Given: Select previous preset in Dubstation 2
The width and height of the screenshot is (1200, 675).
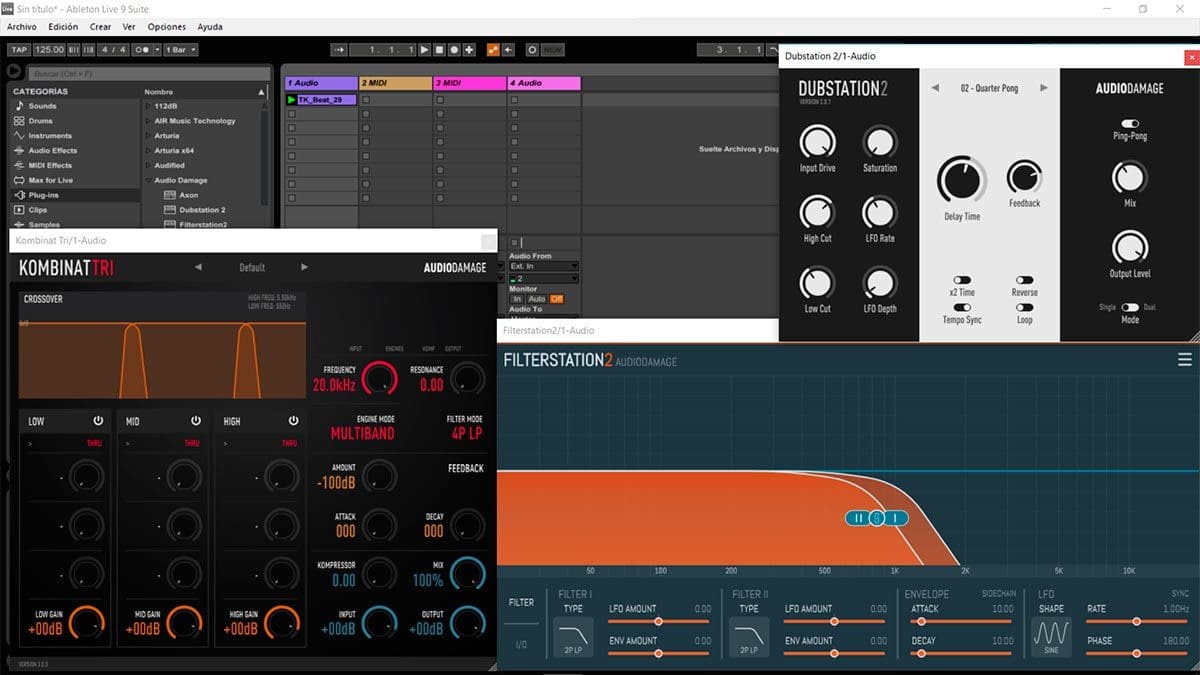Looking at the screenshot, I should (935, 88).
